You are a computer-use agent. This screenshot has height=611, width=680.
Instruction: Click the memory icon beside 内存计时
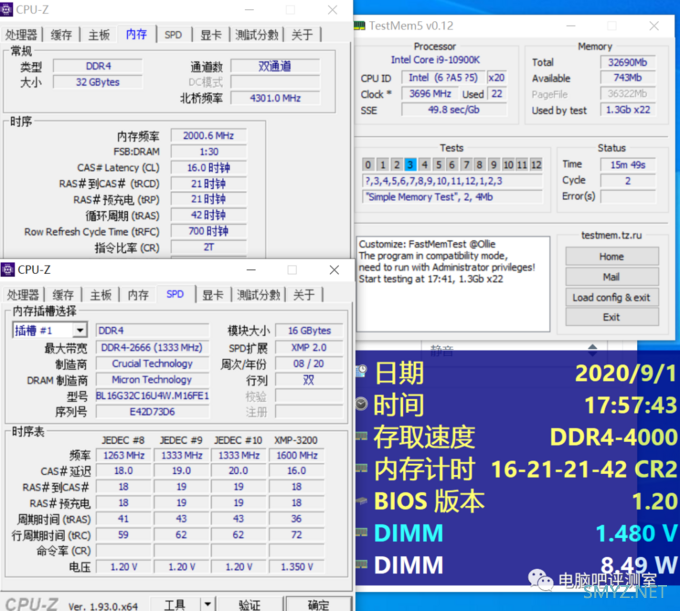[362, 468]
